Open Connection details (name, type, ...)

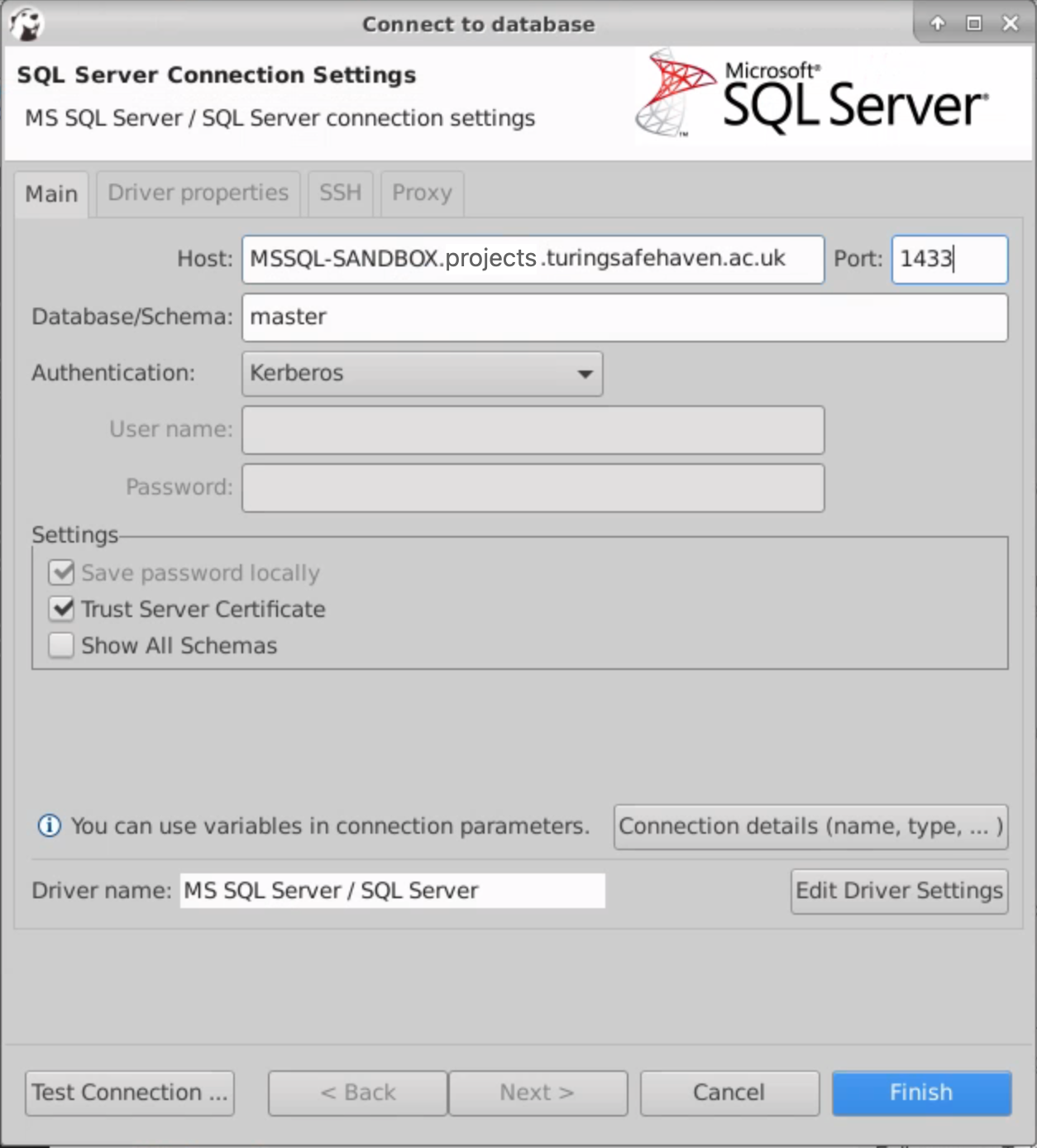tap(810, 826)
